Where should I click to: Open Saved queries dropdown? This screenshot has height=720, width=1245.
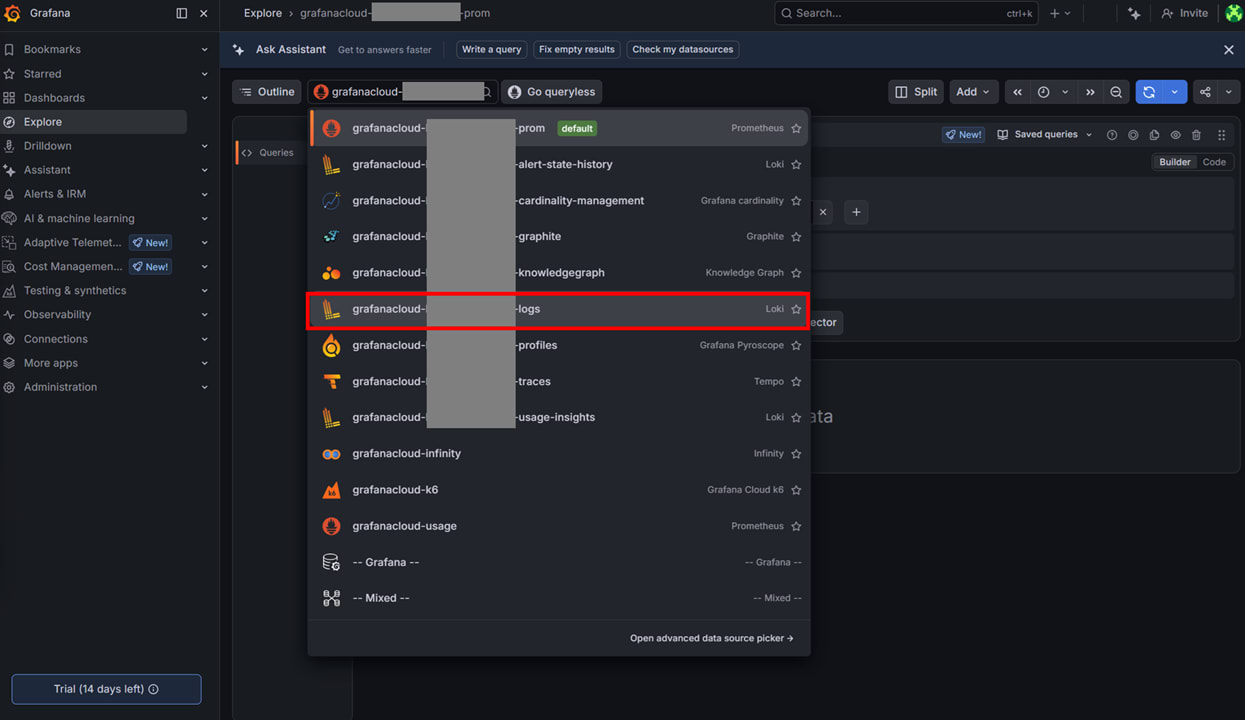click(1044, 135)
